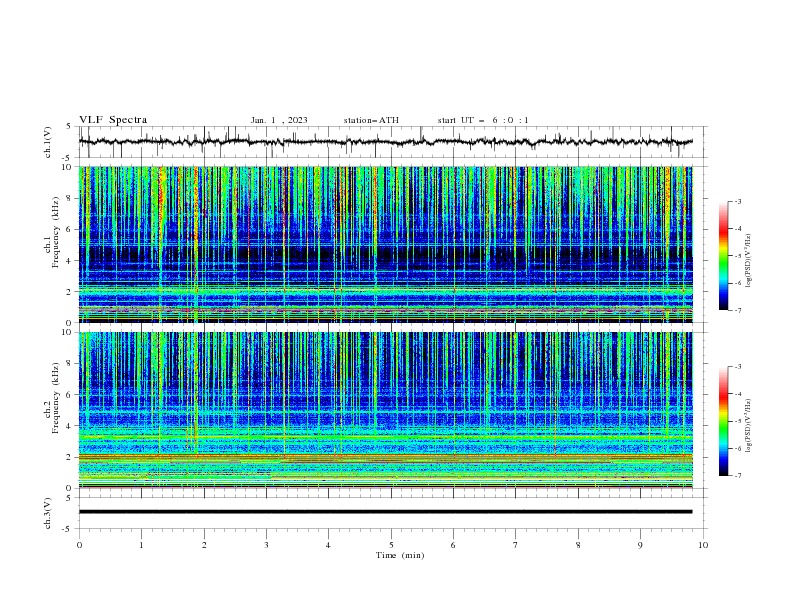Click the date 'Jan. 1 , 2023'

pyautogui.click(x=279, y=120)
